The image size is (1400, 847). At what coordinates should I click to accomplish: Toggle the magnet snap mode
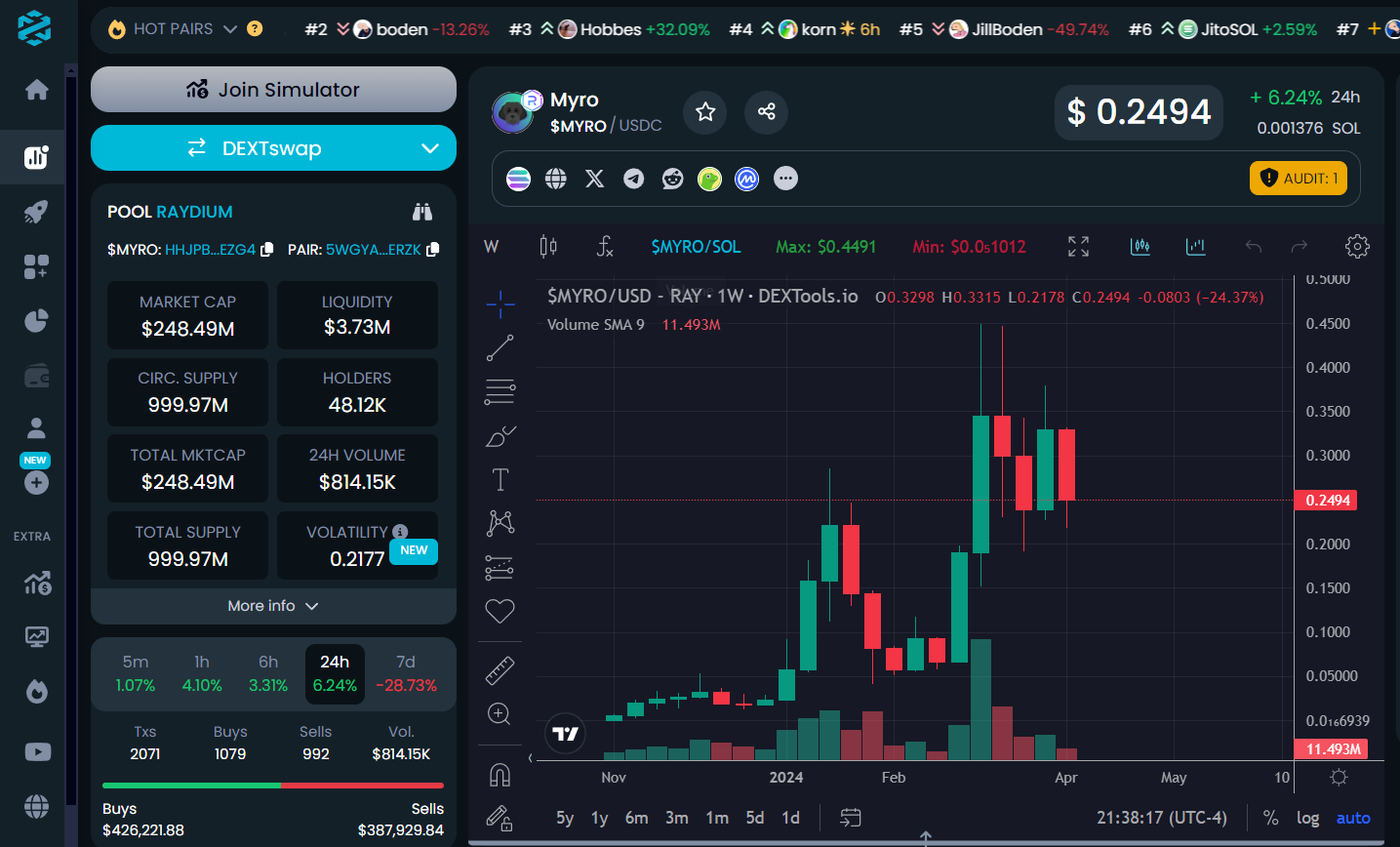point(500,775)
